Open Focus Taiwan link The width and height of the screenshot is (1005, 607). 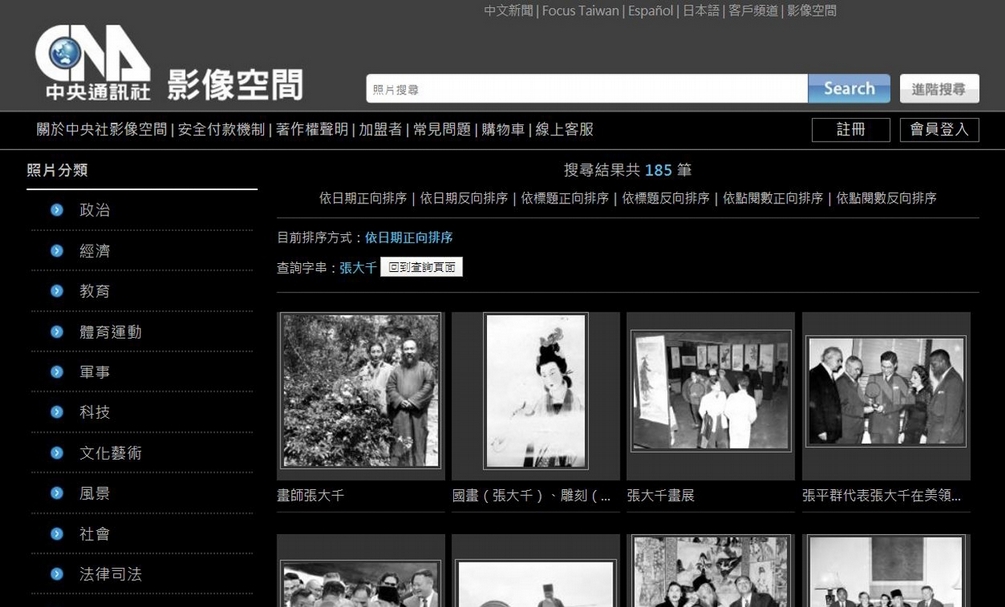coord(581,11)
